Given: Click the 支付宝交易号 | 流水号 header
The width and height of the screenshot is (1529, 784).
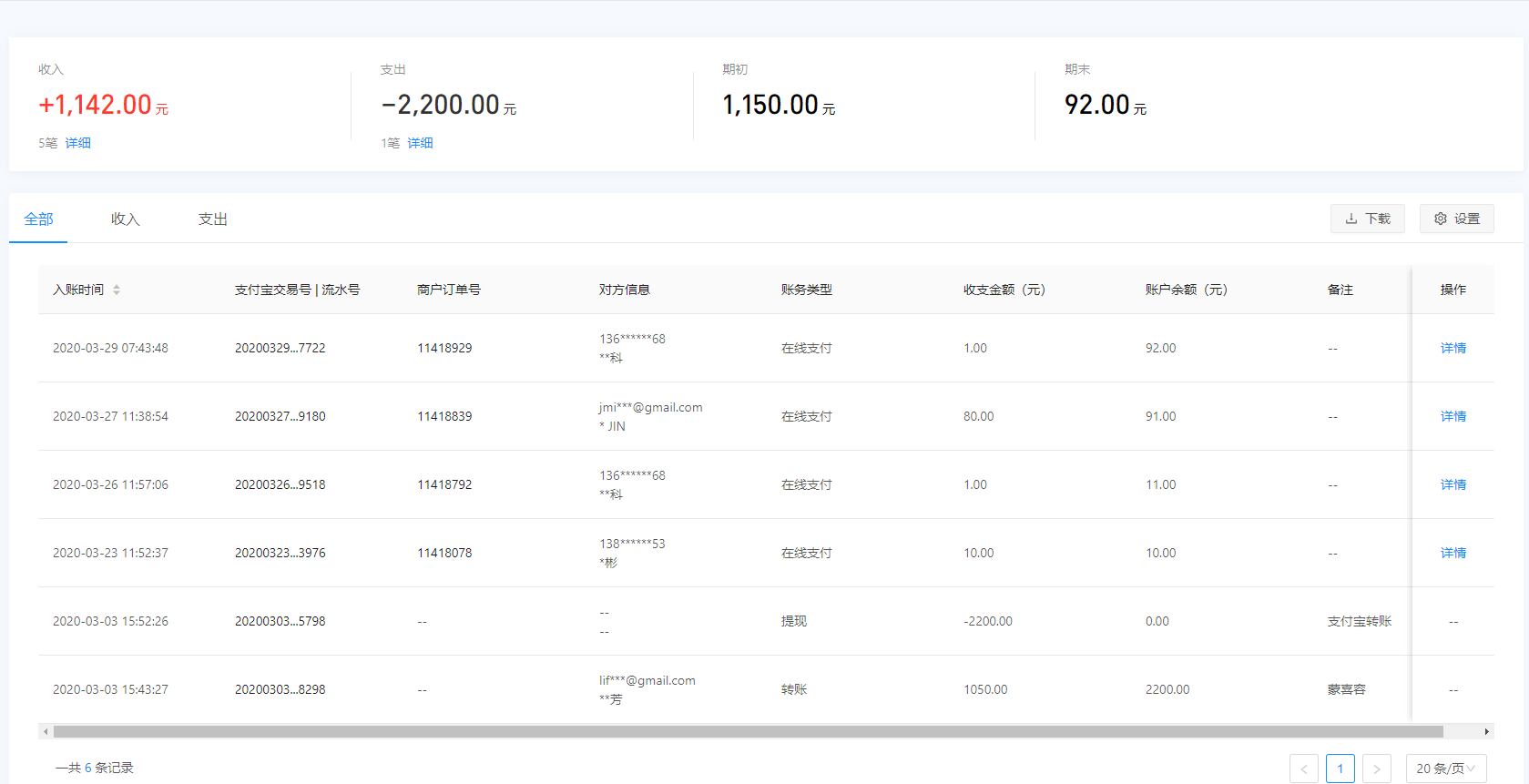Looking at the screenshot, I should coord(298,290).
